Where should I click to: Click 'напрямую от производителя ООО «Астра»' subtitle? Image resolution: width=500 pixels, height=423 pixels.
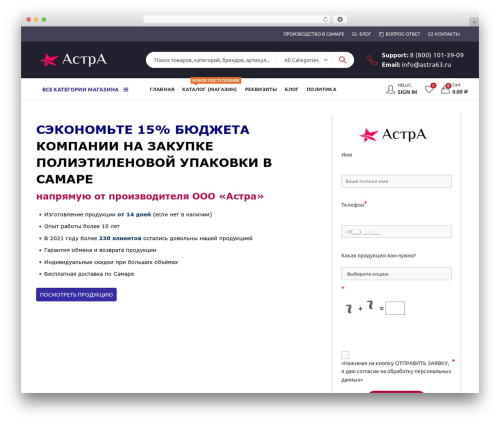[150, 196]
